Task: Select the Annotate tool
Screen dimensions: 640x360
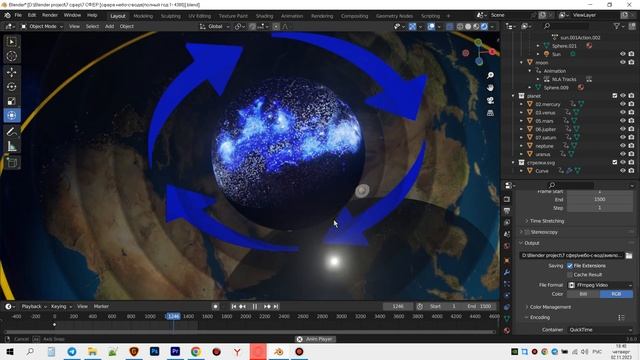Action: (11, 131)
